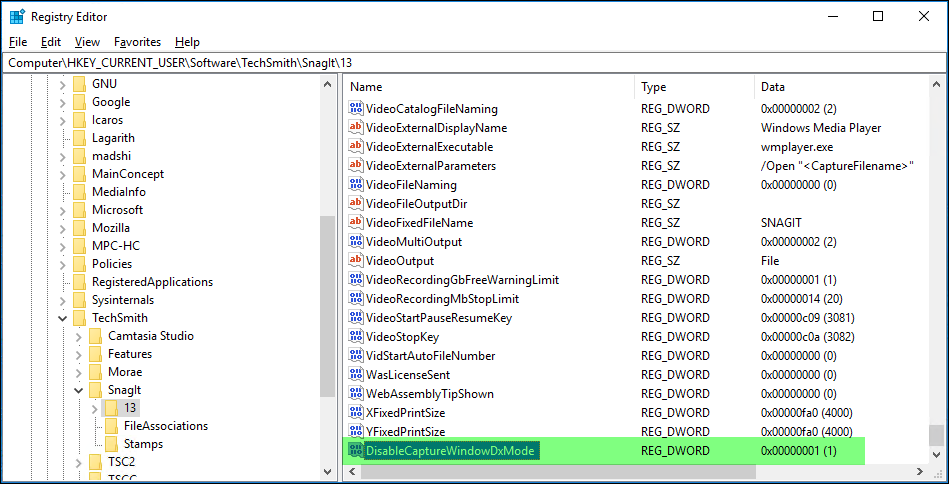Click the DWORD icon next to WasLicenseSent
The width and height of the screenshot is (949, 484).
tap(355, 375)
